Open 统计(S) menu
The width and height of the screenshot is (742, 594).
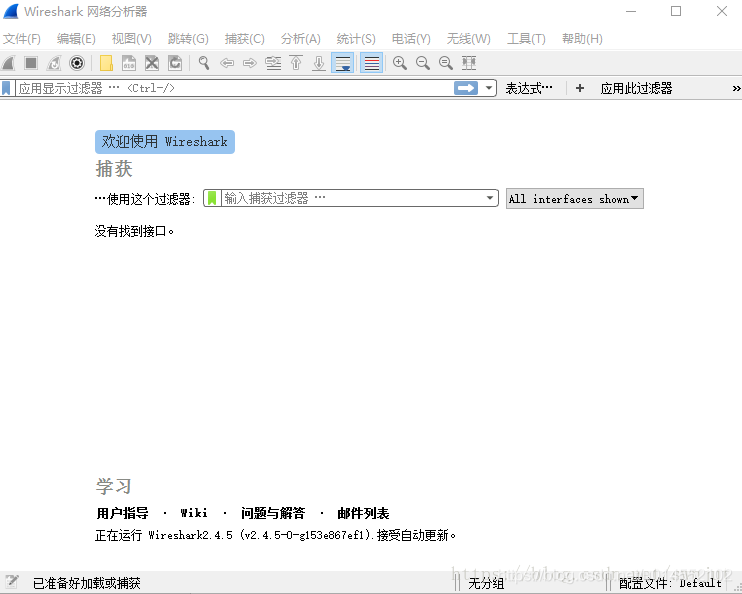coord(356,39)
